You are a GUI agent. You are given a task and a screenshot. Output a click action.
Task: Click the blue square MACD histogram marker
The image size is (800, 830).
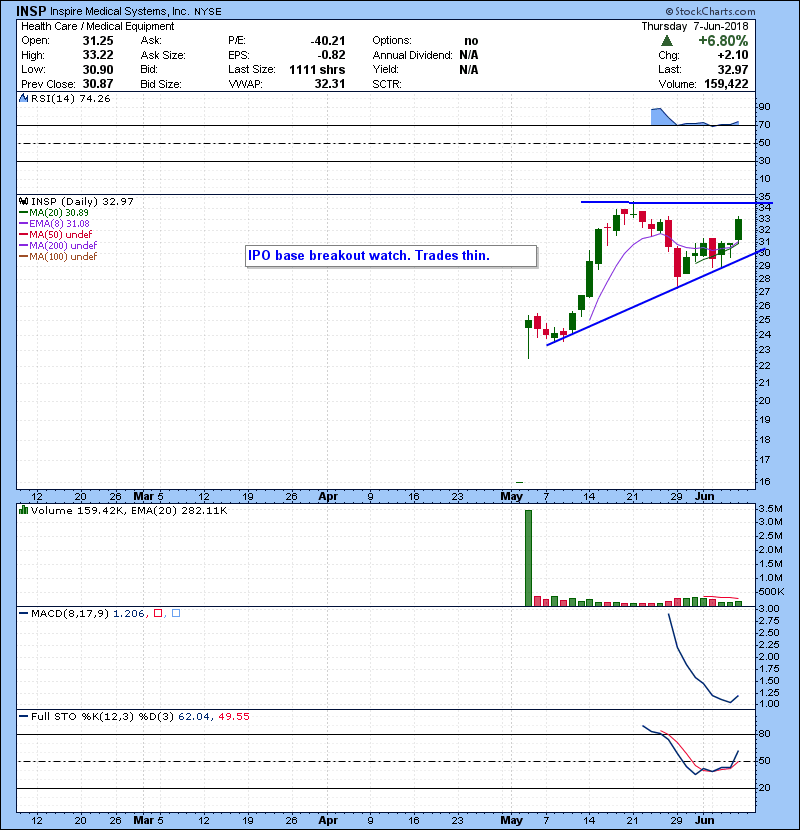[x=176, y=614]
